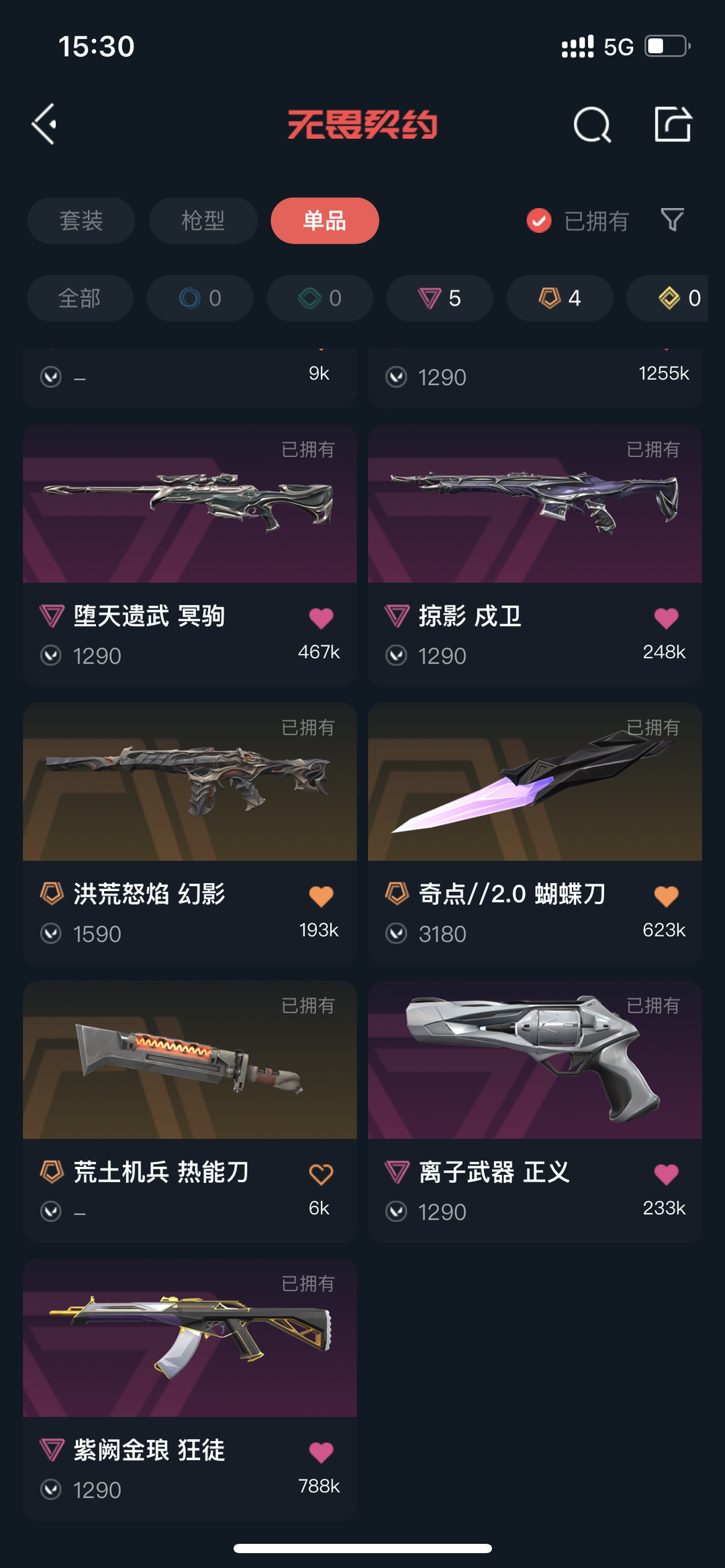The image size is (725, 1568).
Task: Like the 堕天遗武 冥驹 skin heart
Action: (x=321, y=618)
